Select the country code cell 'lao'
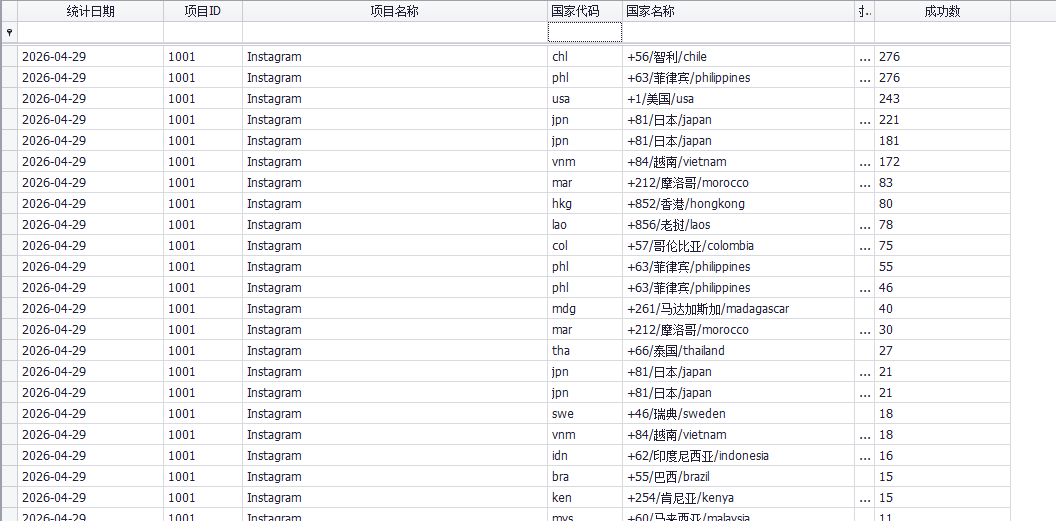 (x=585, y=224)
